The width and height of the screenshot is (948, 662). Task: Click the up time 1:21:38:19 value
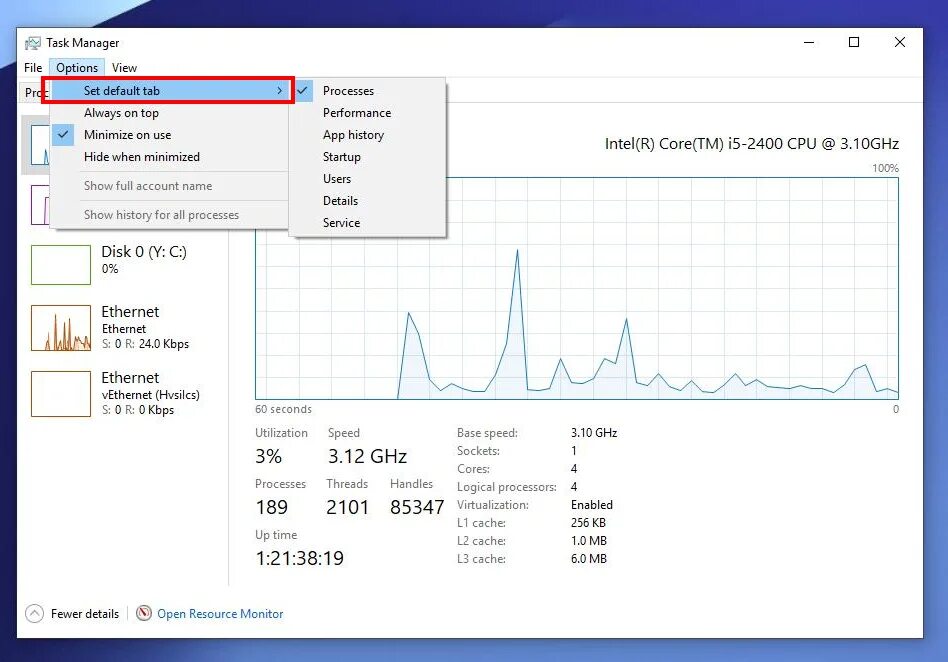300,558
